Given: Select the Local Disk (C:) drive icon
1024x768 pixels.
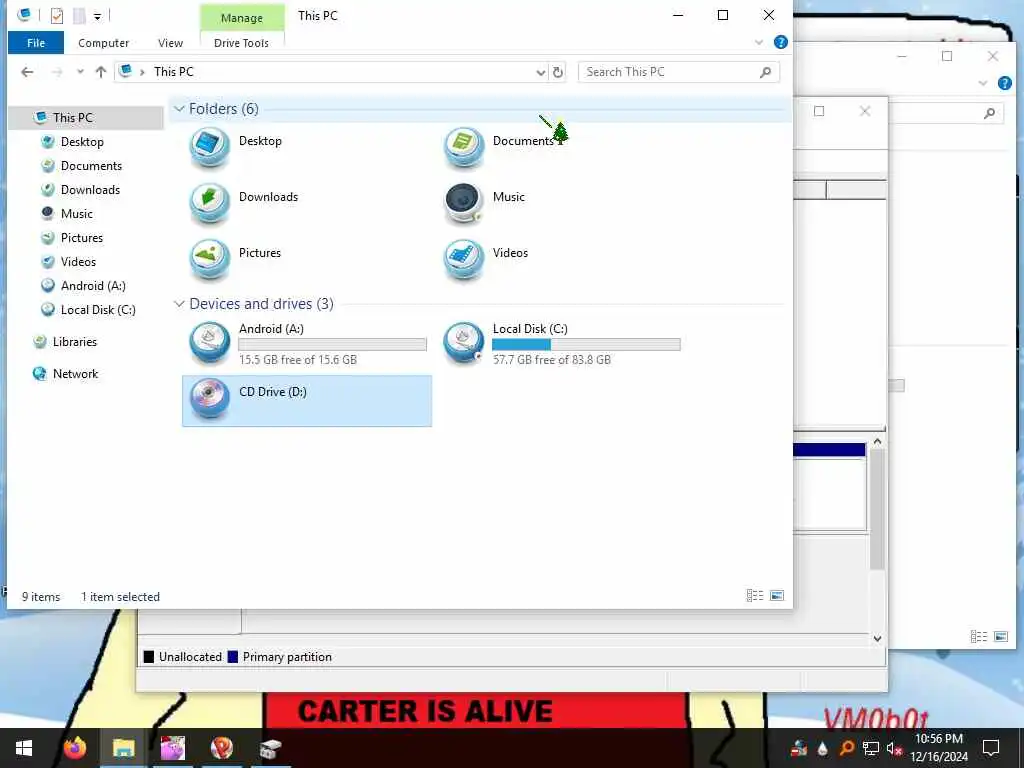Looking at the screenshot, I should 464,342.
